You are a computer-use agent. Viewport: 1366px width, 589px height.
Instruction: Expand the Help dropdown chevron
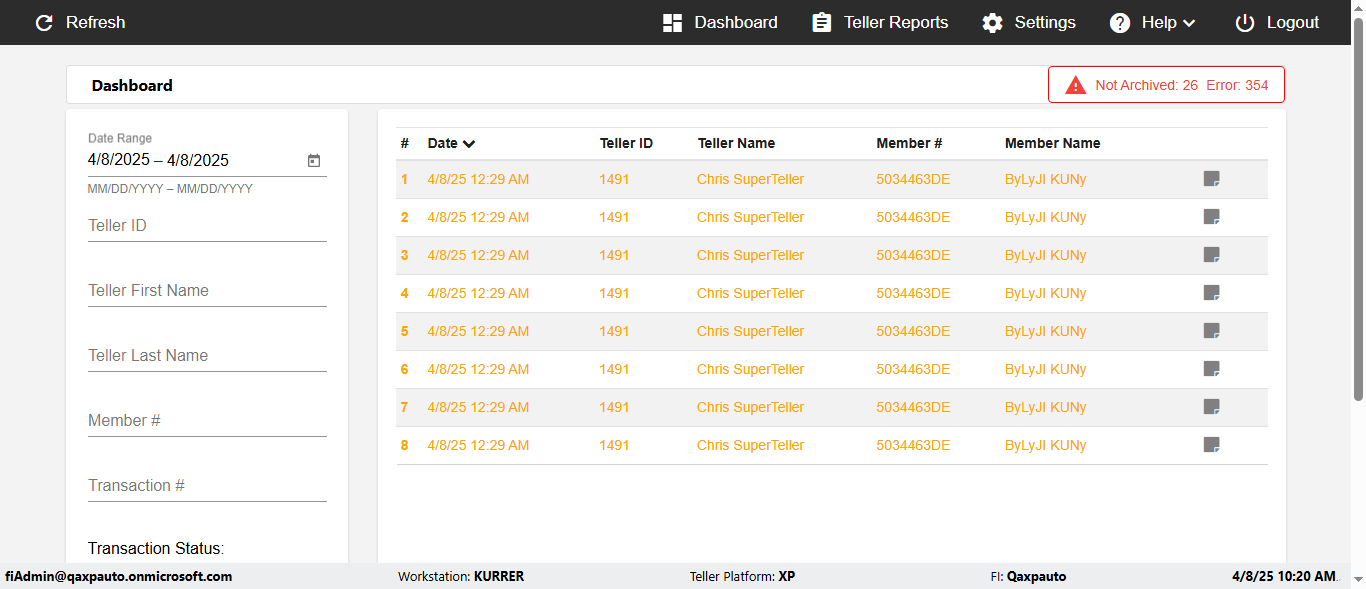click(x=1189, y=23)
